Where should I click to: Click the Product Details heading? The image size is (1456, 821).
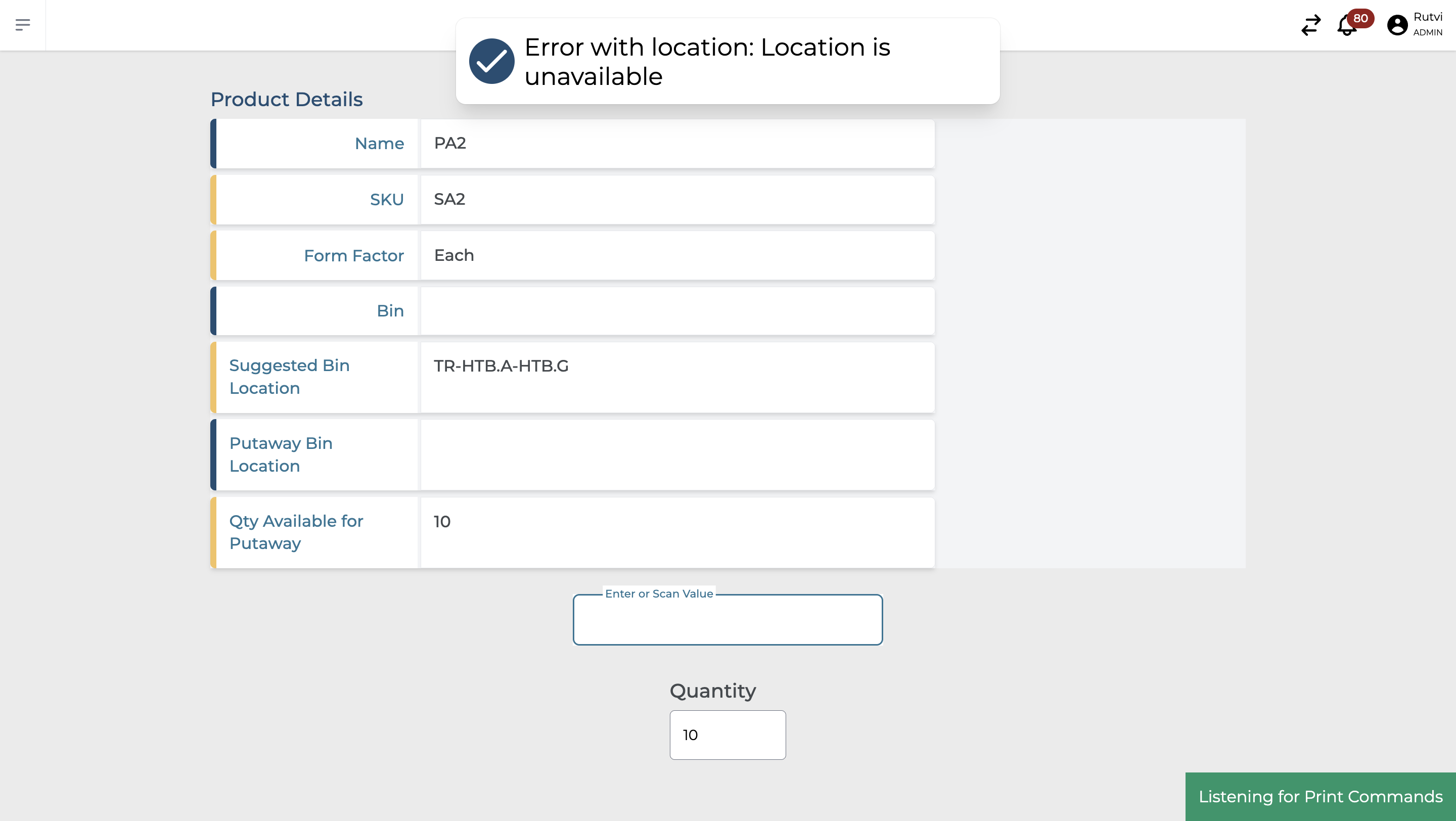tap(287, 100)
